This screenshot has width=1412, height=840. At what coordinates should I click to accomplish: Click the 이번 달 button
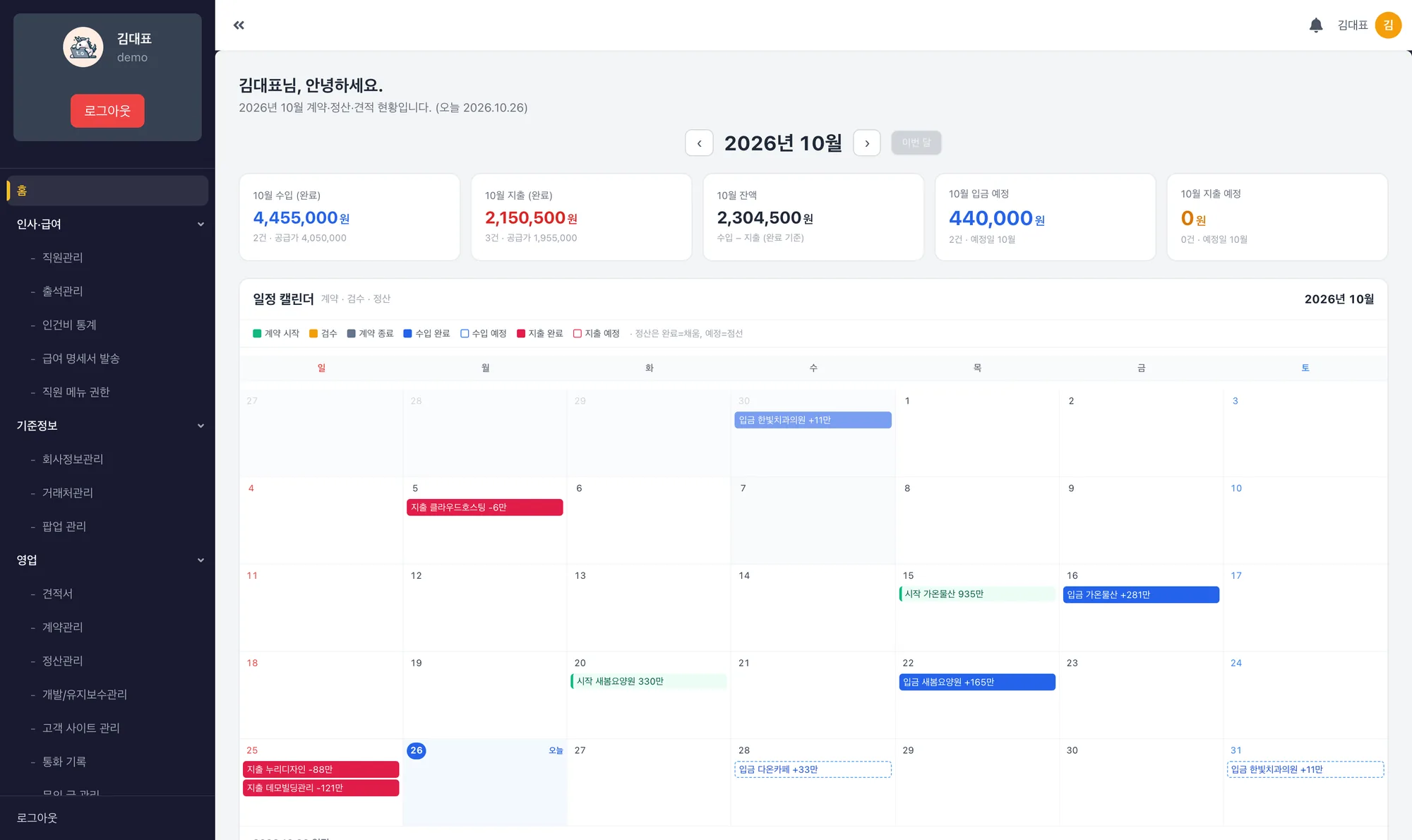(x=916, y=143)
